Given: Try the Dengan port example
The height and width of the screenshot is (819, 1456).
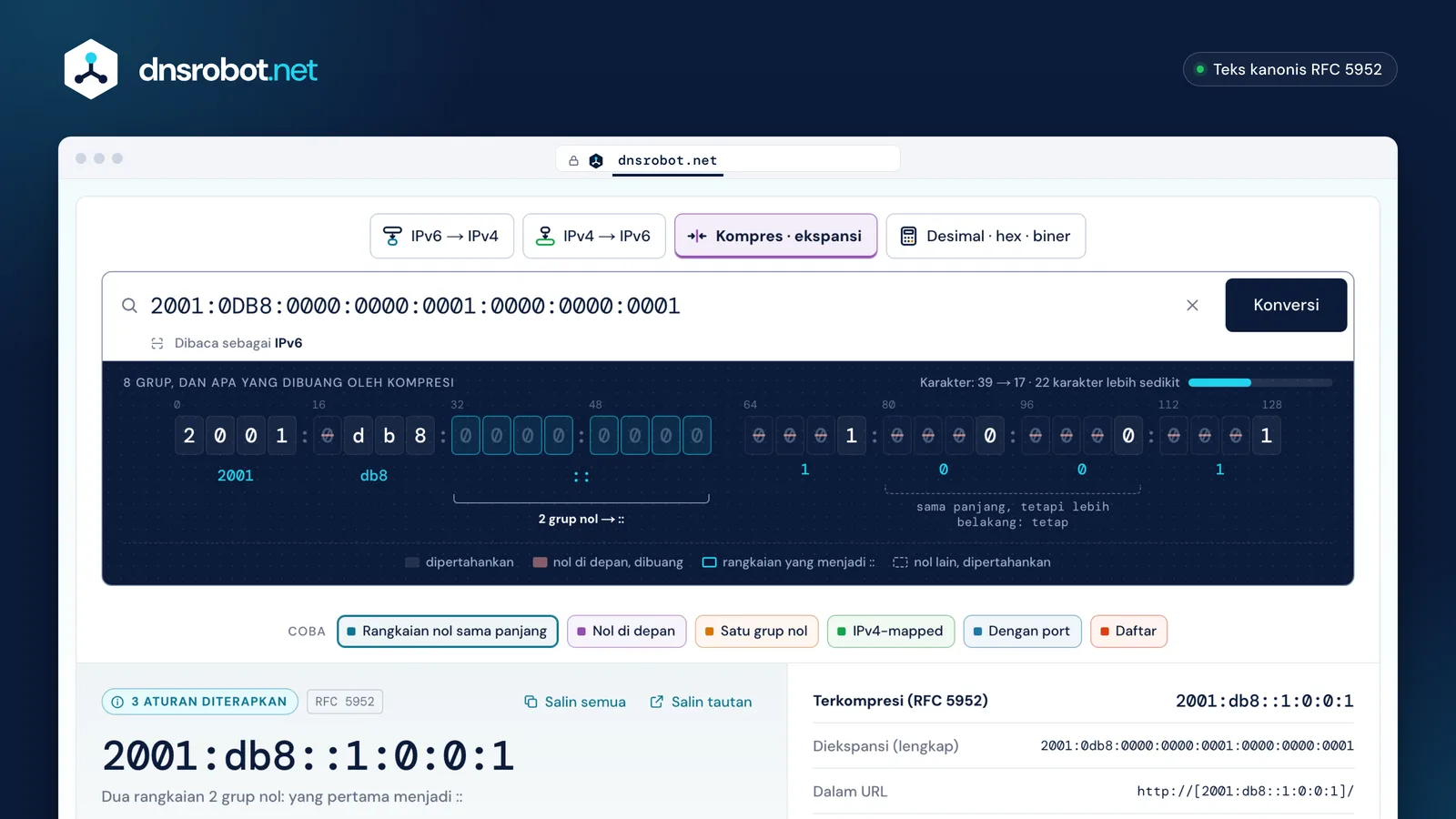Looking at the screenshot, I should [1023, 632].
